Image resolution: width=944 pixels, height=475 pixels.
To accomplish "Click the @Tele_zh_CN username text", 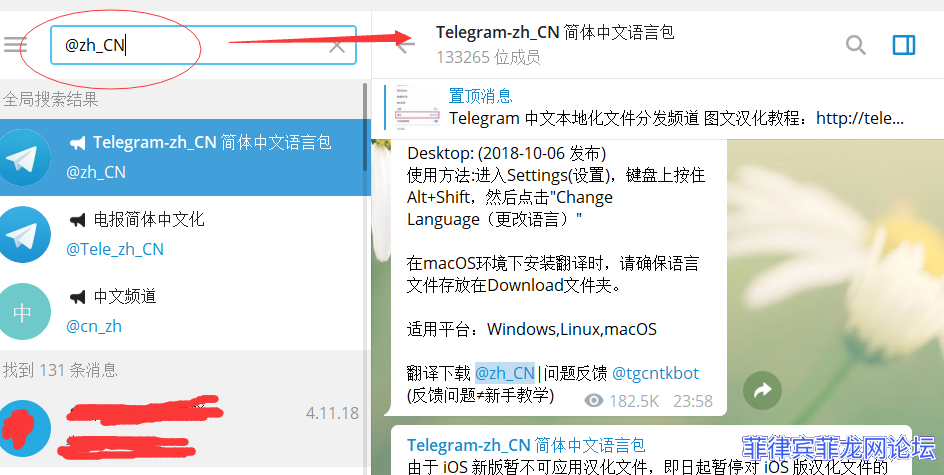I will [x=114, y=249].
